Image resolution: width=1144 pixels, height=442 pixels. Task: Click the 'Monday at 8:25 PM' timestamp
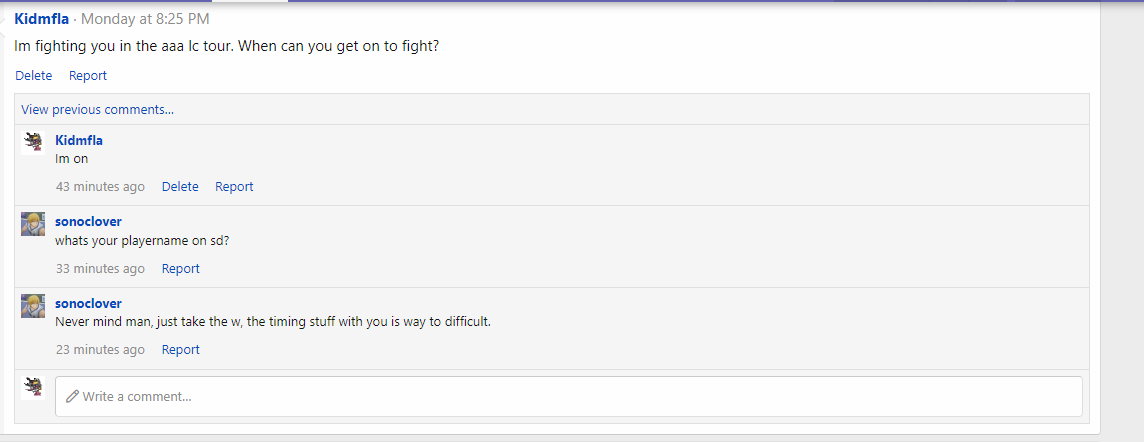(145, 19)
